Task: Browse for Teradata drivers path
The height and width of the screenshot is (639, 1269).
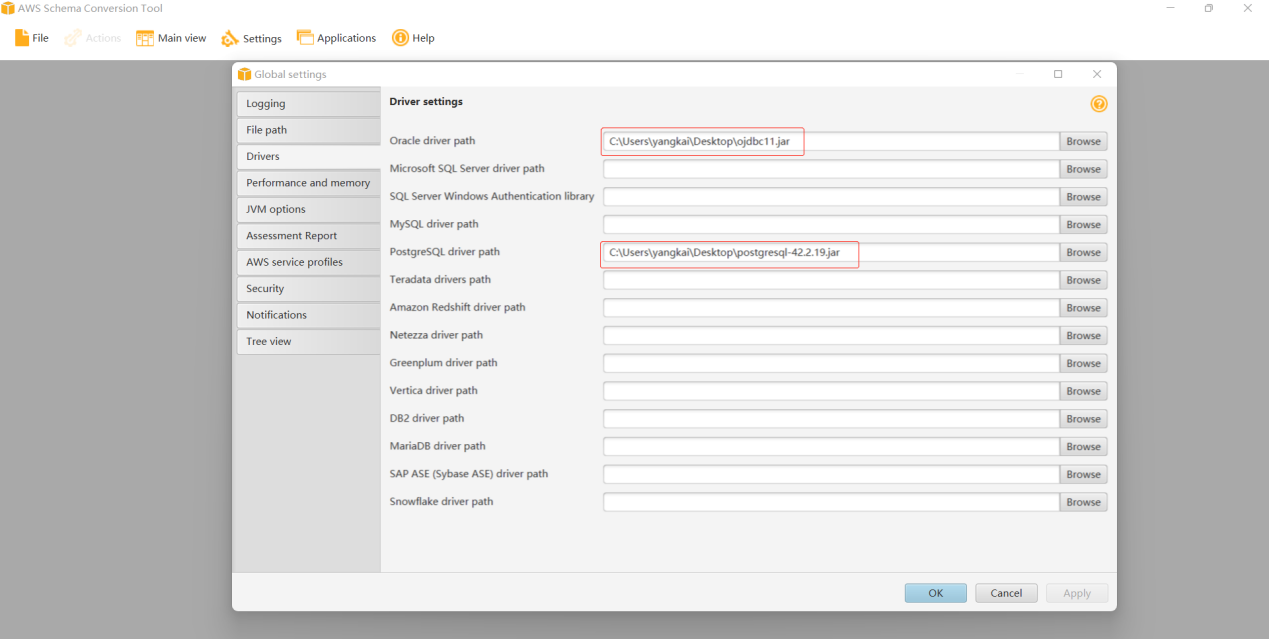Action: (x=1083, y=280)
